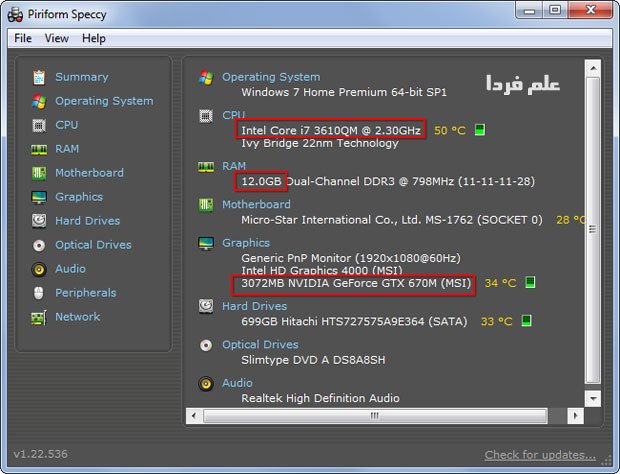620x474 pixels.
Task: Click the board icon beside Motherboard heading
Action: tap(206, 205)
